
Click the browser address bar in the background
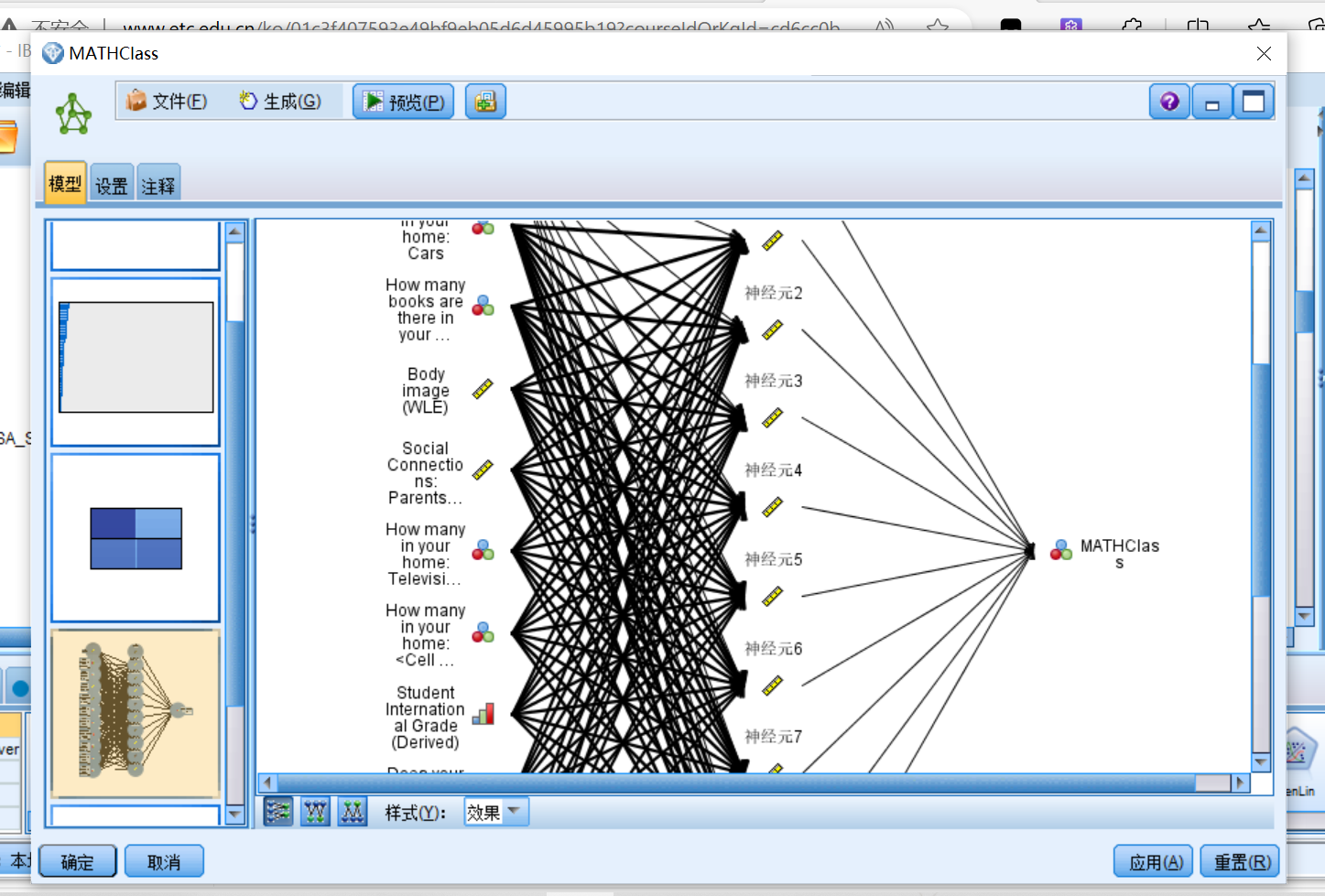click(481, 27)
